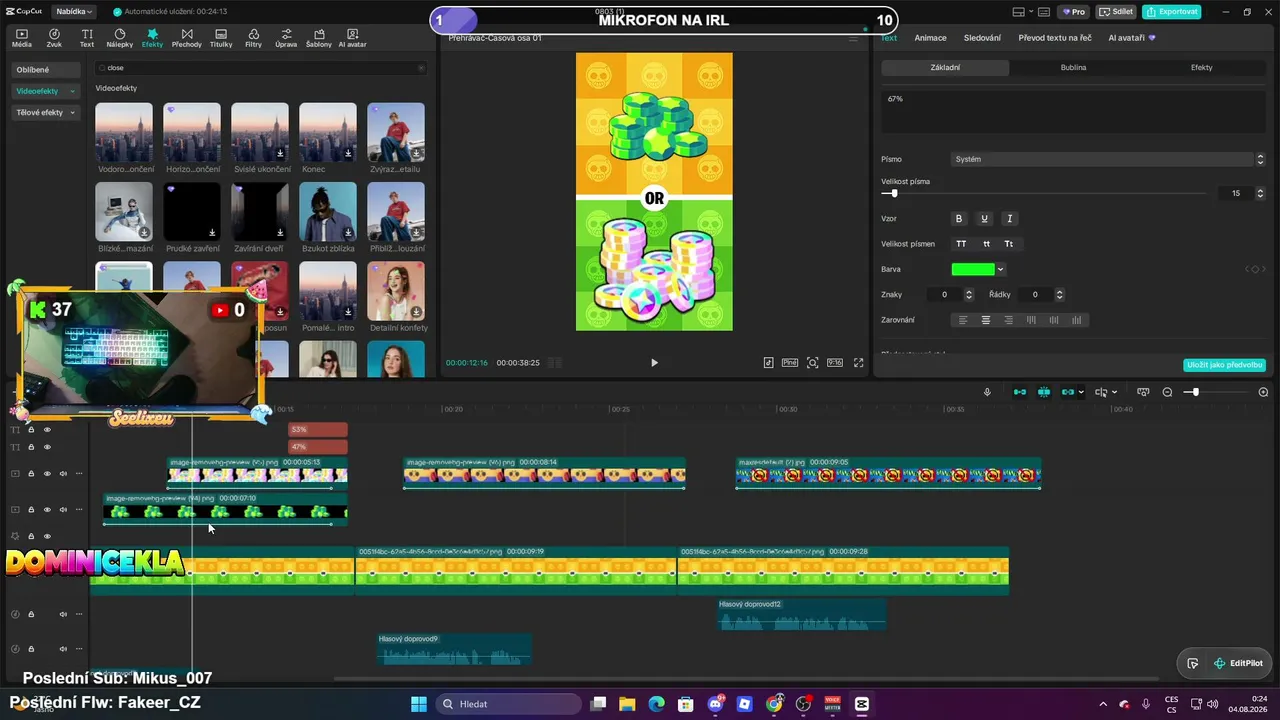The image size is (1280, 720).
Task: Hide the second text track with its eye icon
Action: (47, 447)
